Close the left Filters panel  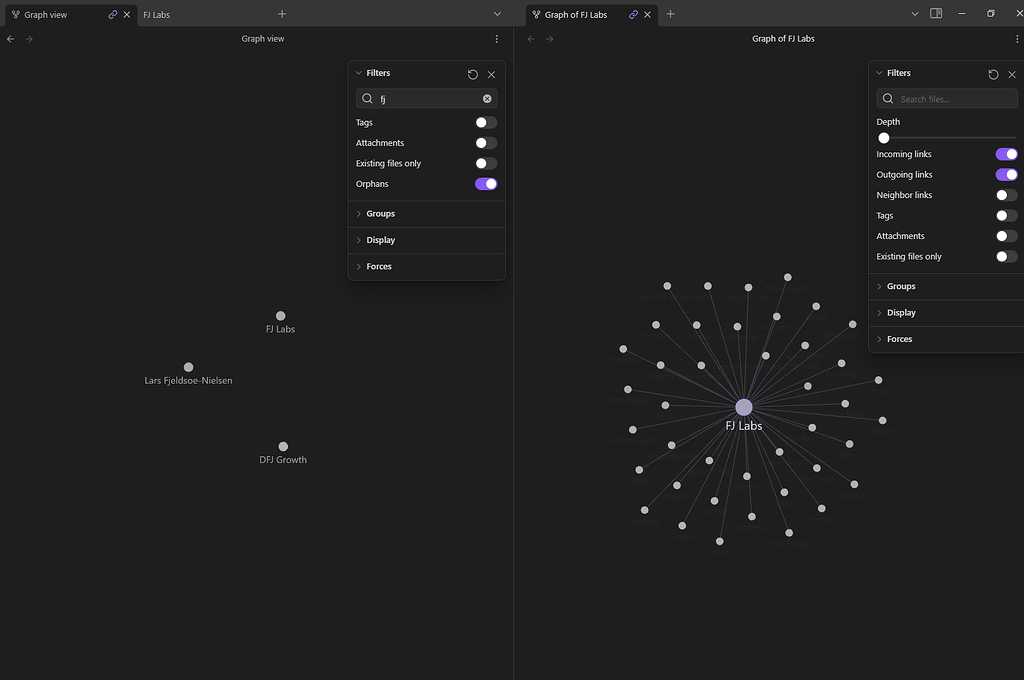click(491, 73)
